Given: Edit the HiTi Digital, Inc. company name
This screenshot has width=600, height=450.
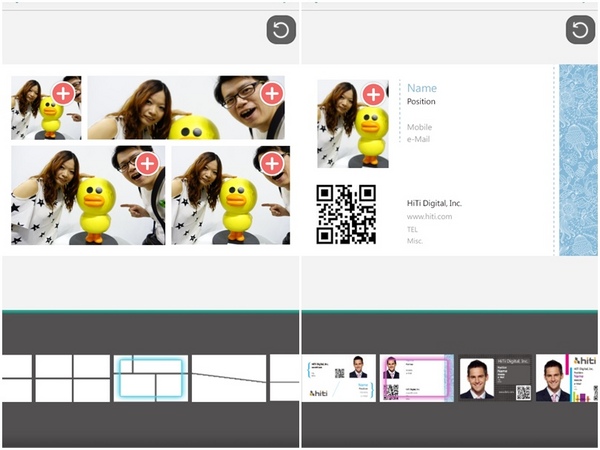Looking at the screenshot, I should tap(434, 203).
